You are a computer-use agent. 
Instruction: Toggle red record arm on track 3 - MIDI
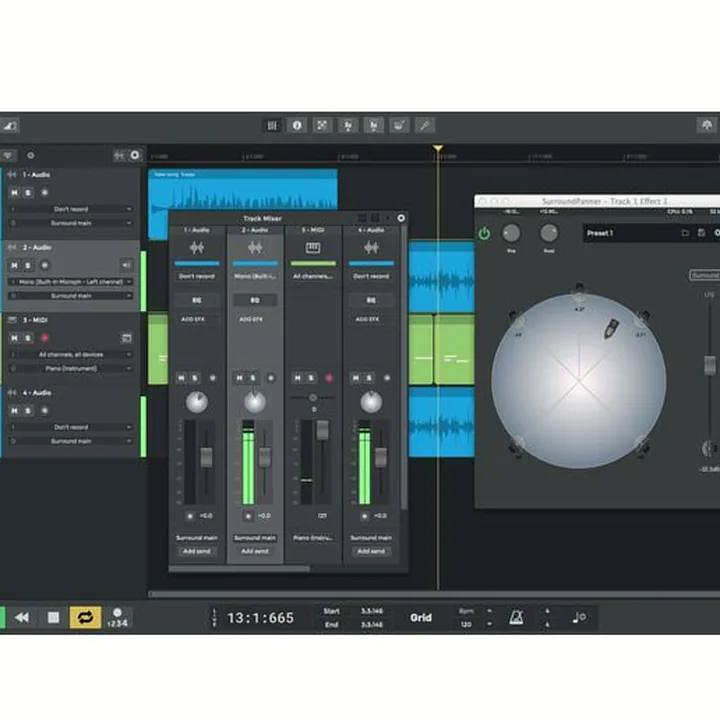(x=45, y=338)
